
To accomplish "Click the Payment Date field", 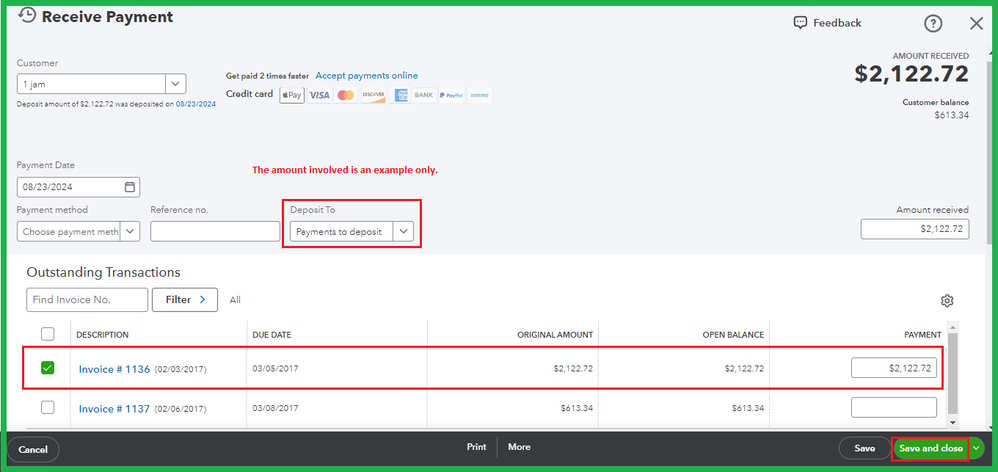I will (78, 187).
